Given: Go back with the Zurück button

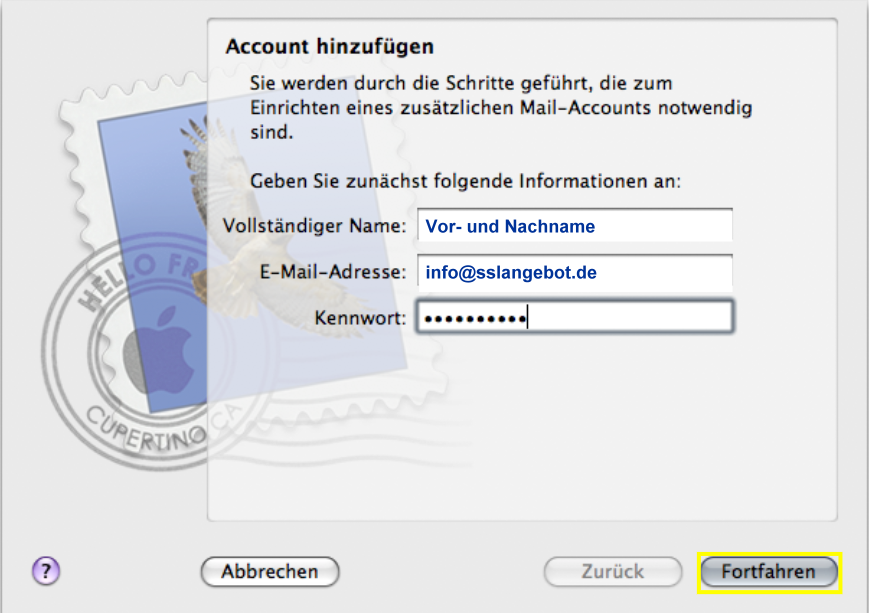Looking at the screenshot, I should tap(613, 571).
